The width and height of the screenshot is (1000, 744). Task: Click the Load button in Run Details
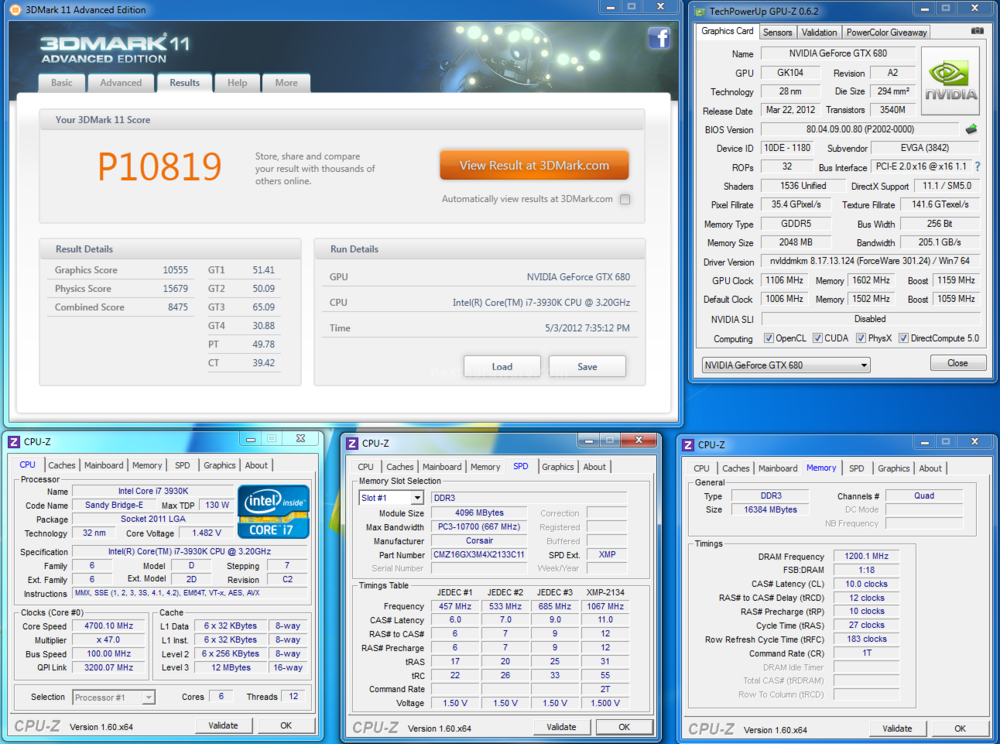click(502, 367)
